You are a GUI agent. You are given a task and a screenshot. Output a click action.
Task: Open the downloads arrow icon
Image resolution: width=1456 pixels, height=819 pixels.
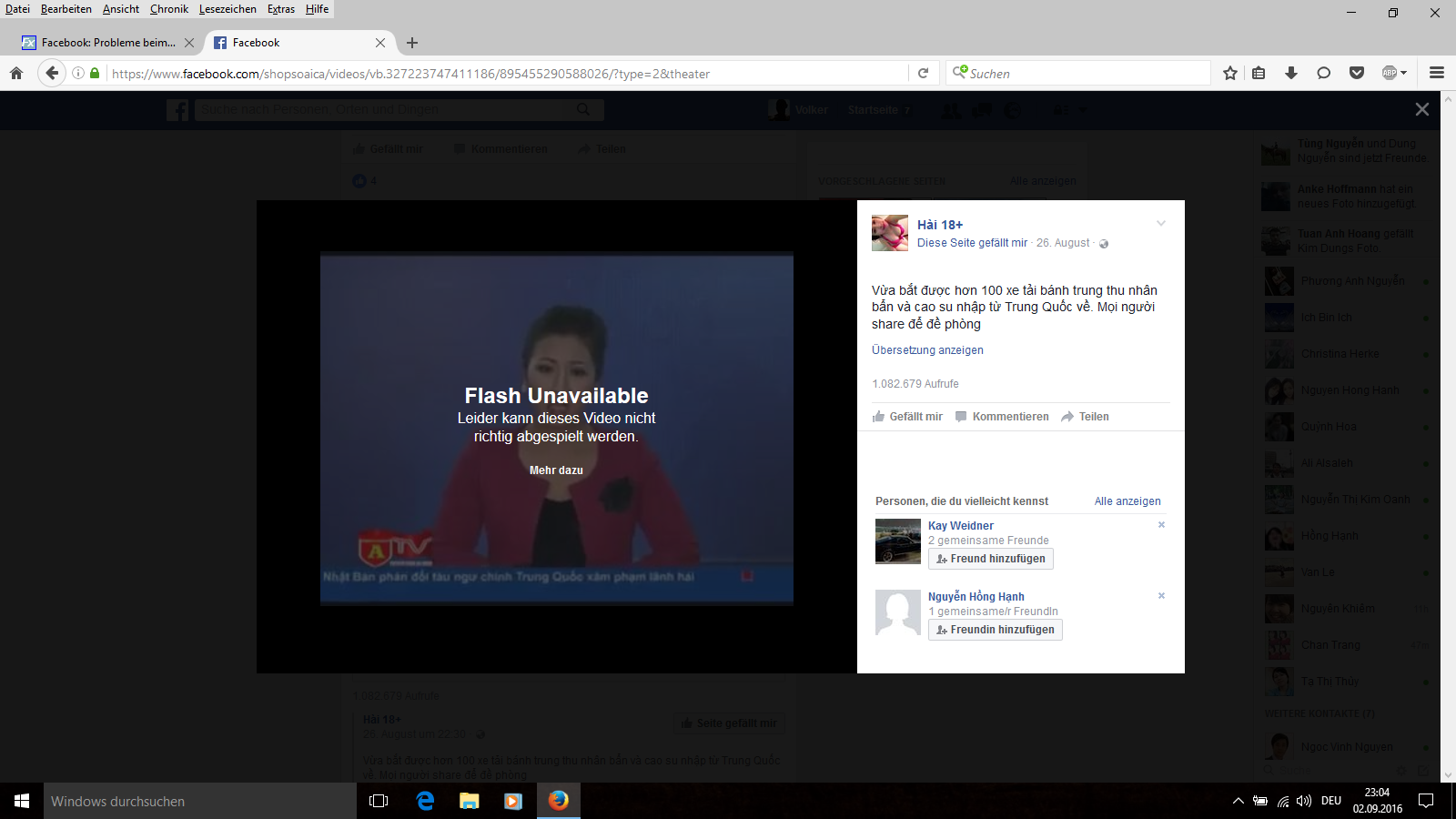click(x=1290, y=73)
